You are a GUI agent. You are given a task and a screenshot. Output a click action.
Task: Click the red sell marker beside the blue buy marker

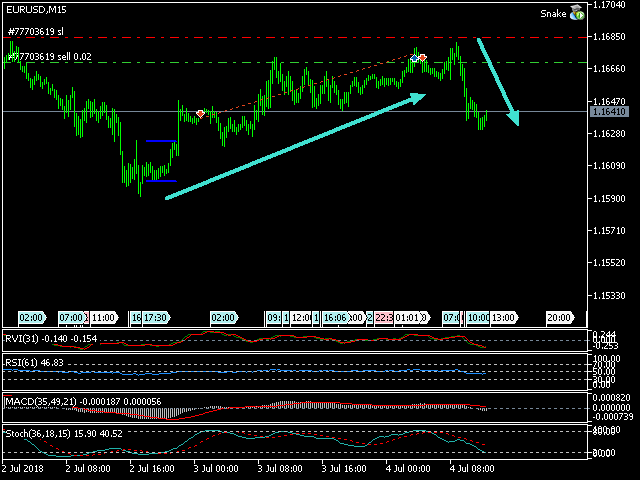(x=423, y=58)
